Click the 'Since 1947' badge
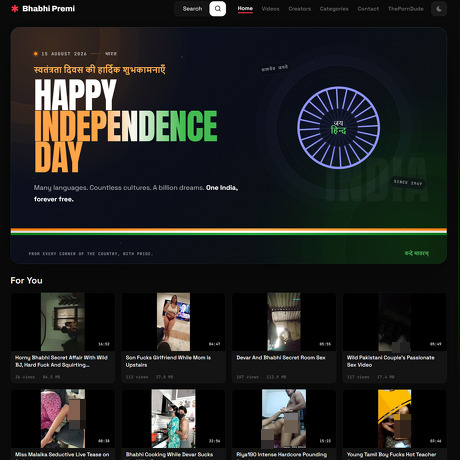 click(408, 182)
